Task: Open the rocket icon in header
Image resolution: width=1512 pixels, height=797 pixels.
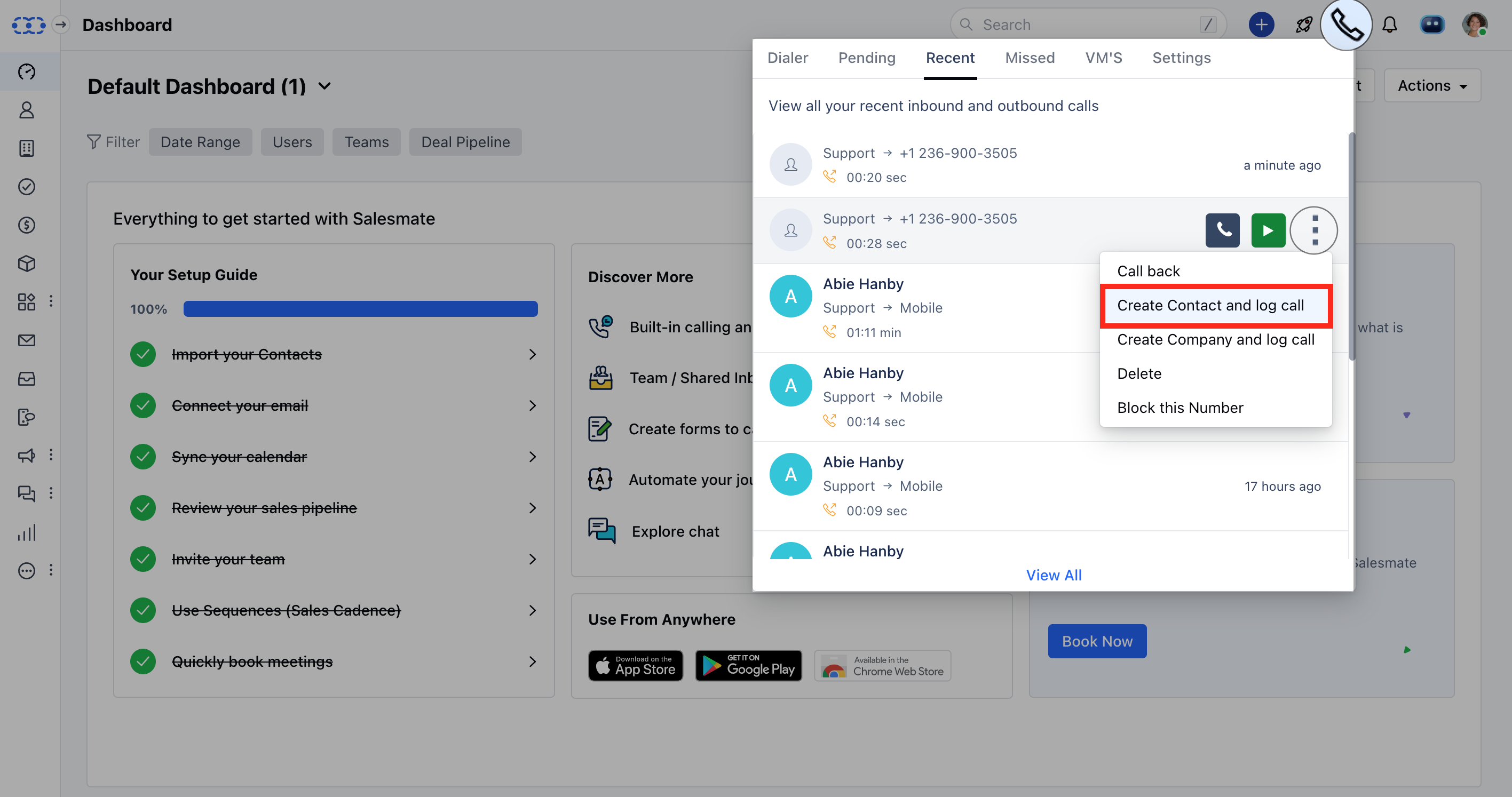Action: [1304, 25]
